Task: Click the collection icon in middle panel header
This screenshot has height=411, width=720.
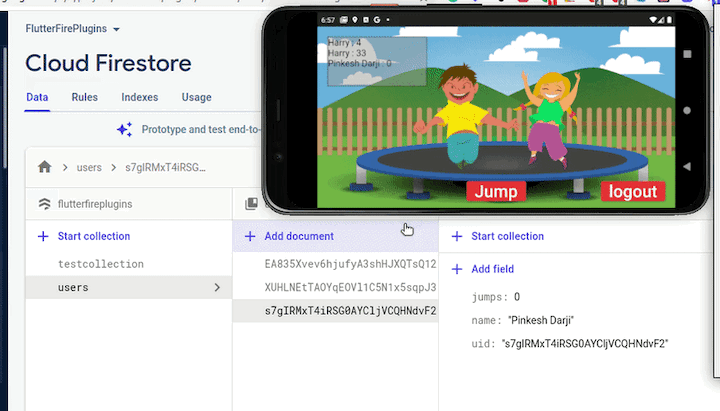Action: [x=251, y=203]
